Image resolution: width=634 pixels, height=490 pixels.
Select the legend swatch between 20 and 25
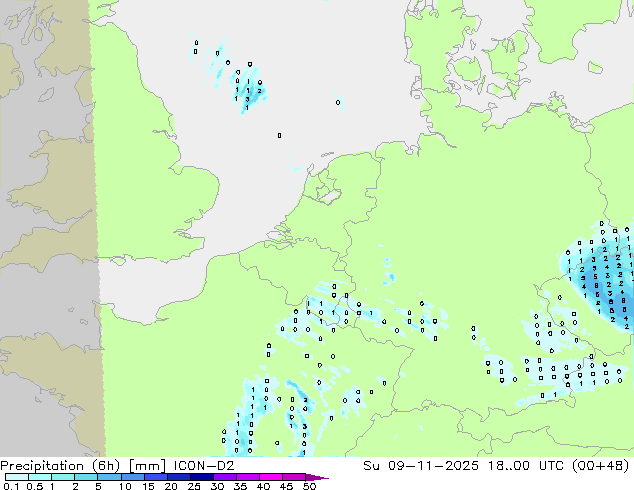pos(178,477)
